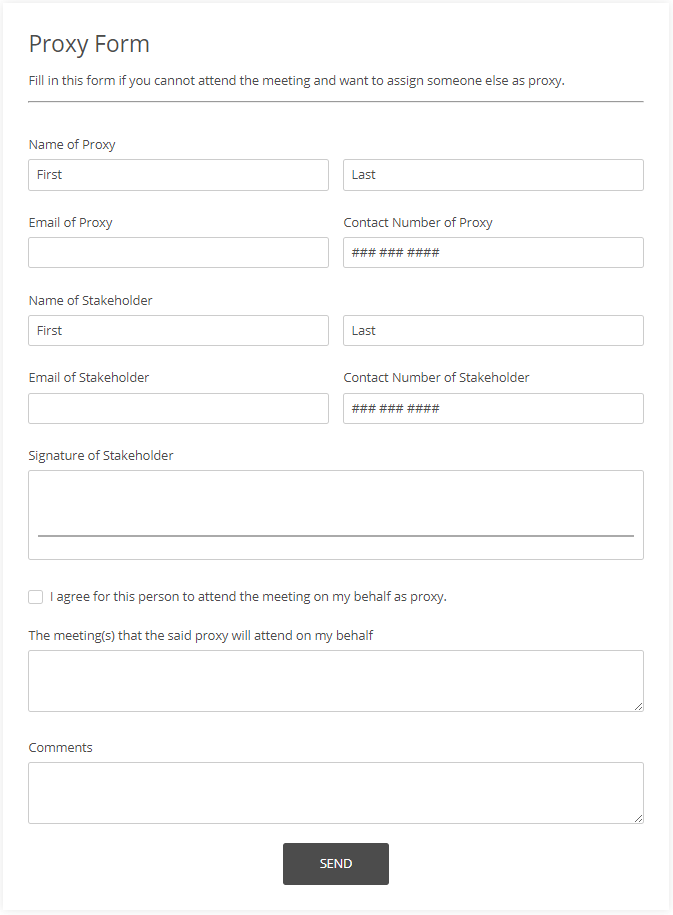Click the 'I agree for this person' label text

tap(248, 597)
